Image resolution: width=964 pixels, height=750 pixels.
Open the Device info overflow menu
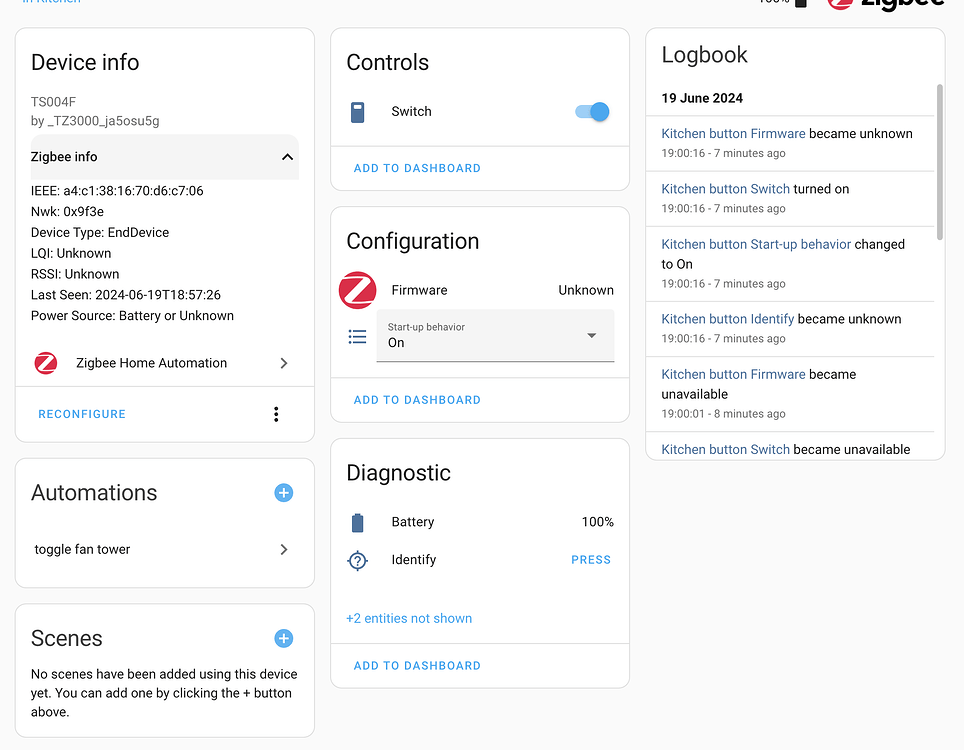(x=276, y=413)
